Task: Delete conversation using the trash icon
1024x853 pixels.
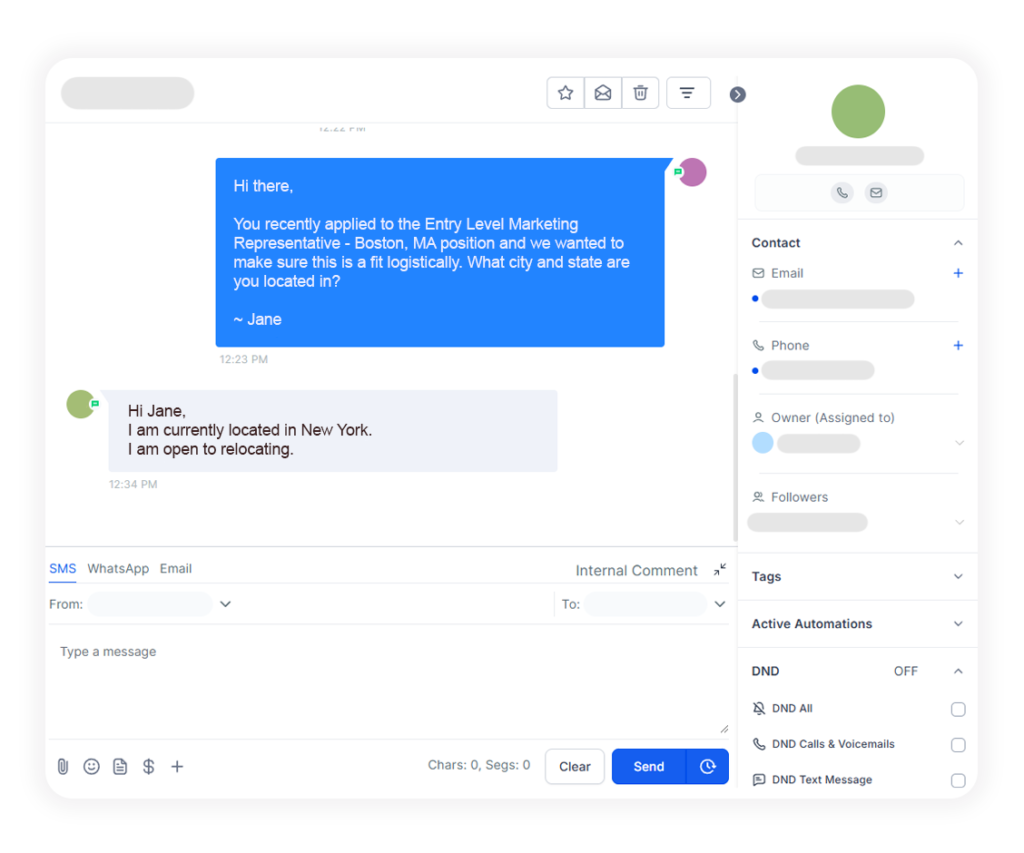Action: [640, 93]
